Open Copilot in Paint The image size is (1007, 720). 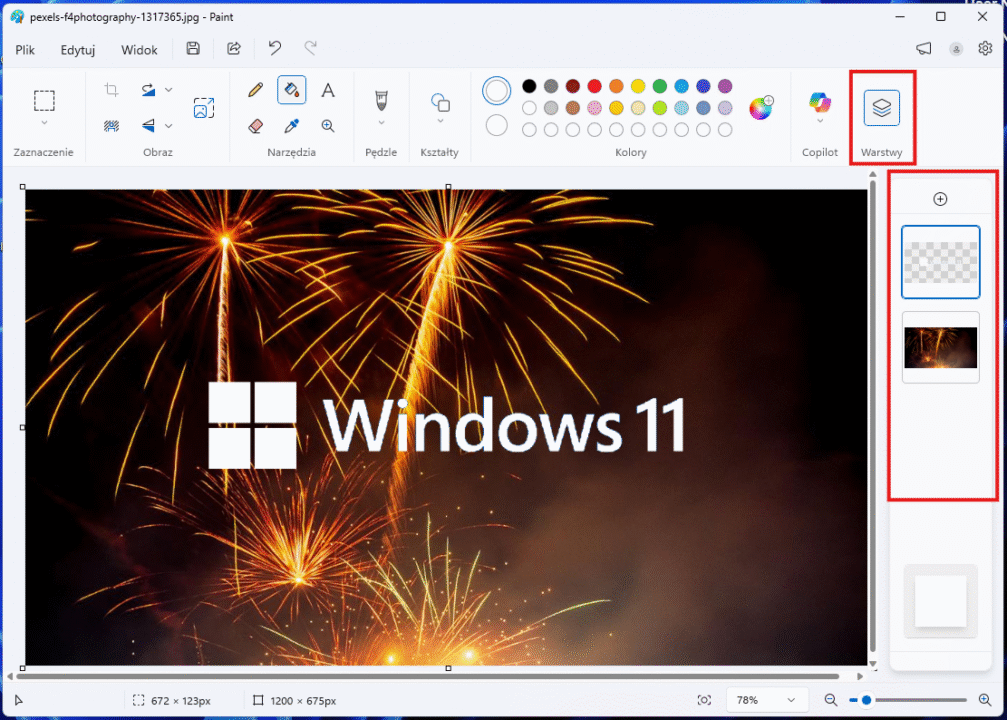click(819, 105)
